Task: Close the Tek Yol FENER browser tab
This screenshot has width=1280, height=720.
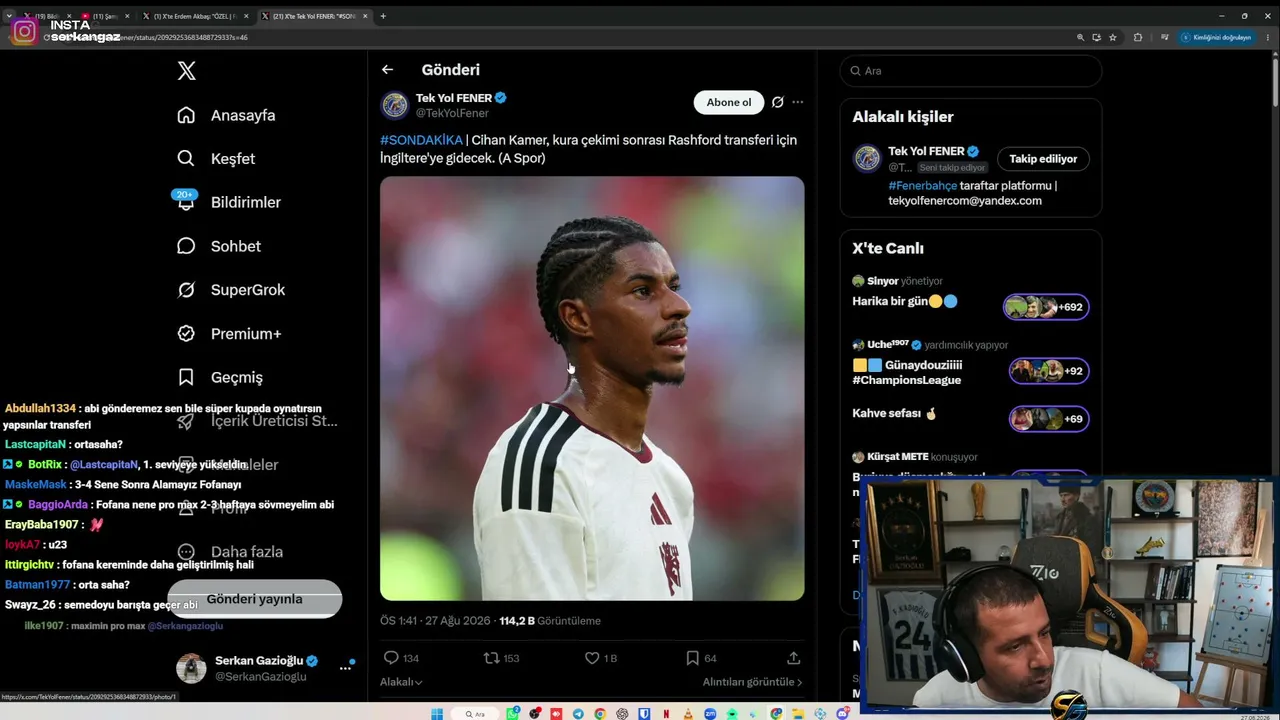Action: (365, 16)
